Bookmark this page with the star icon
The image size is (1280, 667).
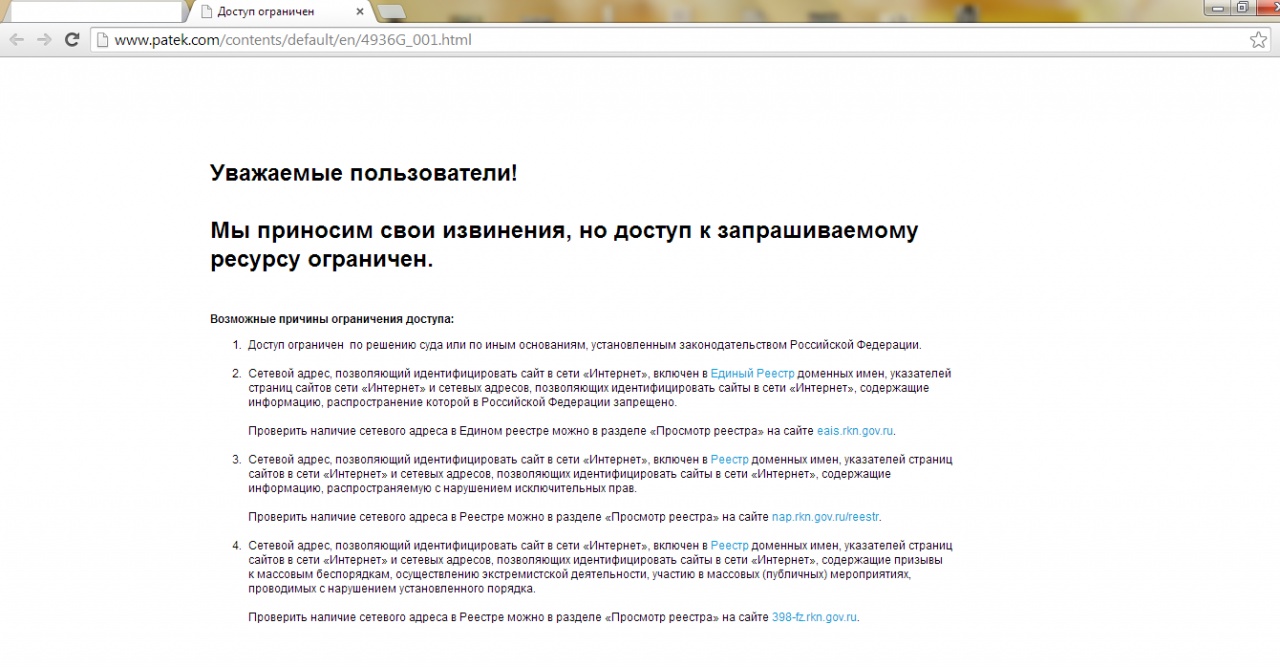1258,40
